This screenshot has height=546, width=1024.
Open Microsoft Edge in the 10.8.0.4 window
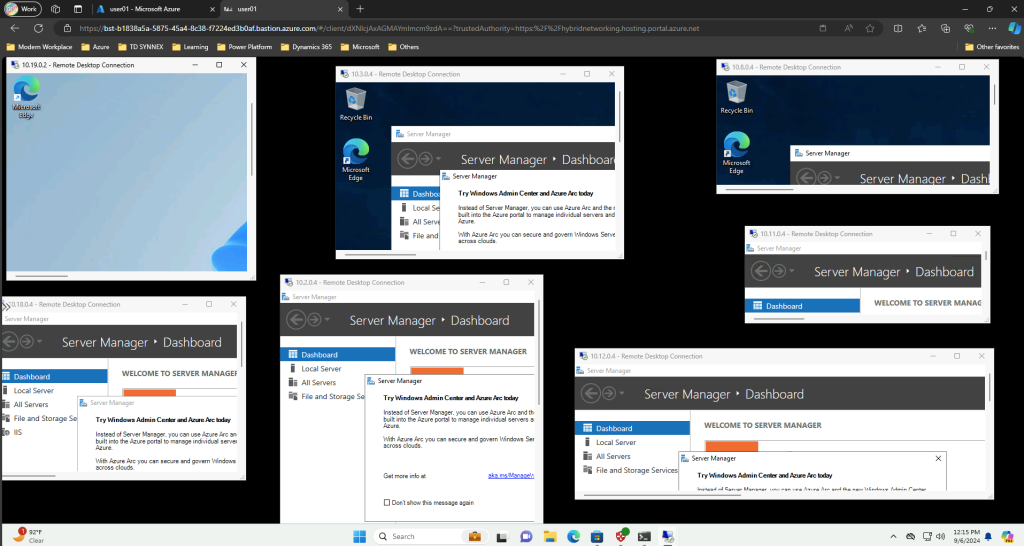(736, 153)
